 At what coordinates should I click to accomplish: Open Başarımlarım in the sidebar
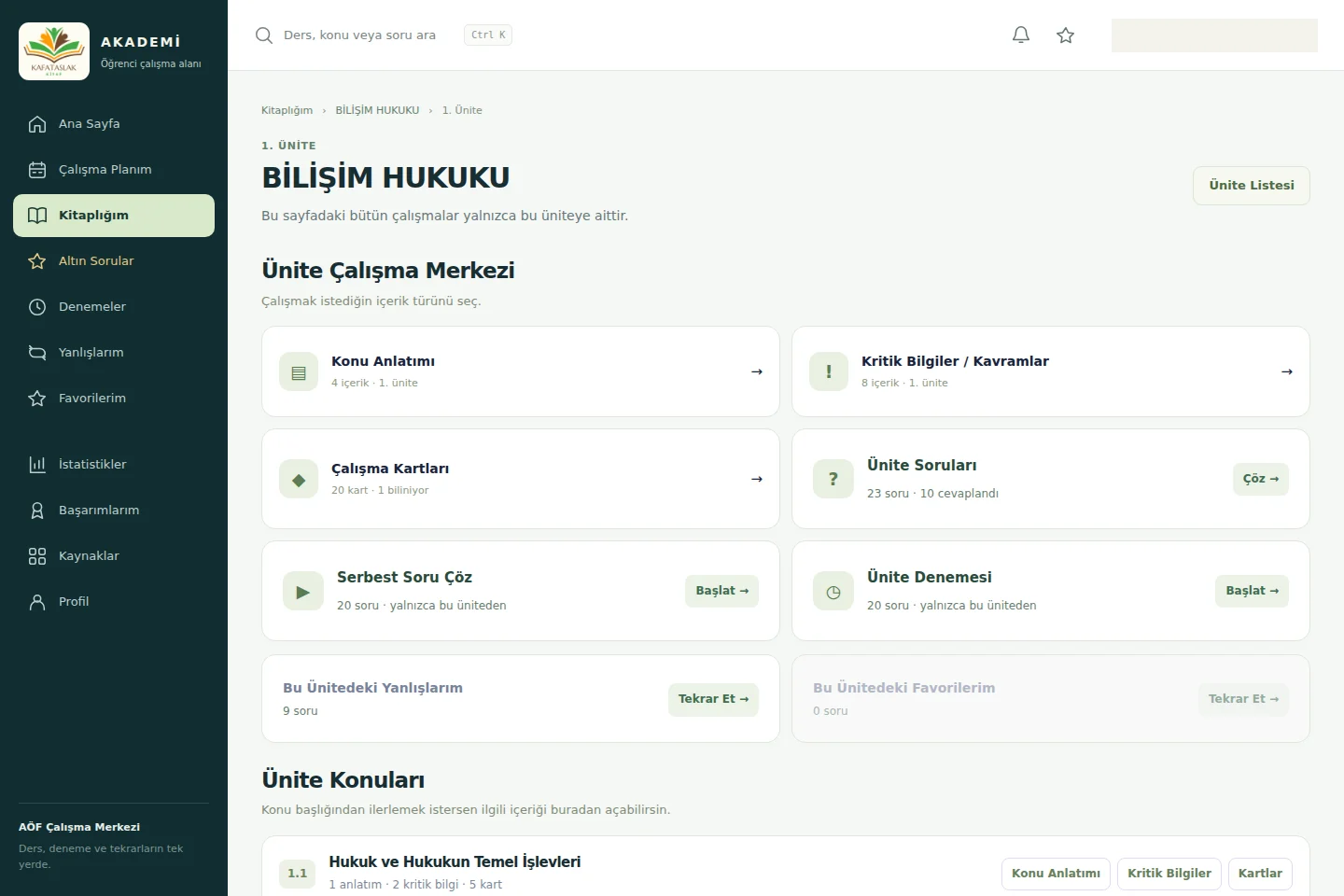pos(114,511)
